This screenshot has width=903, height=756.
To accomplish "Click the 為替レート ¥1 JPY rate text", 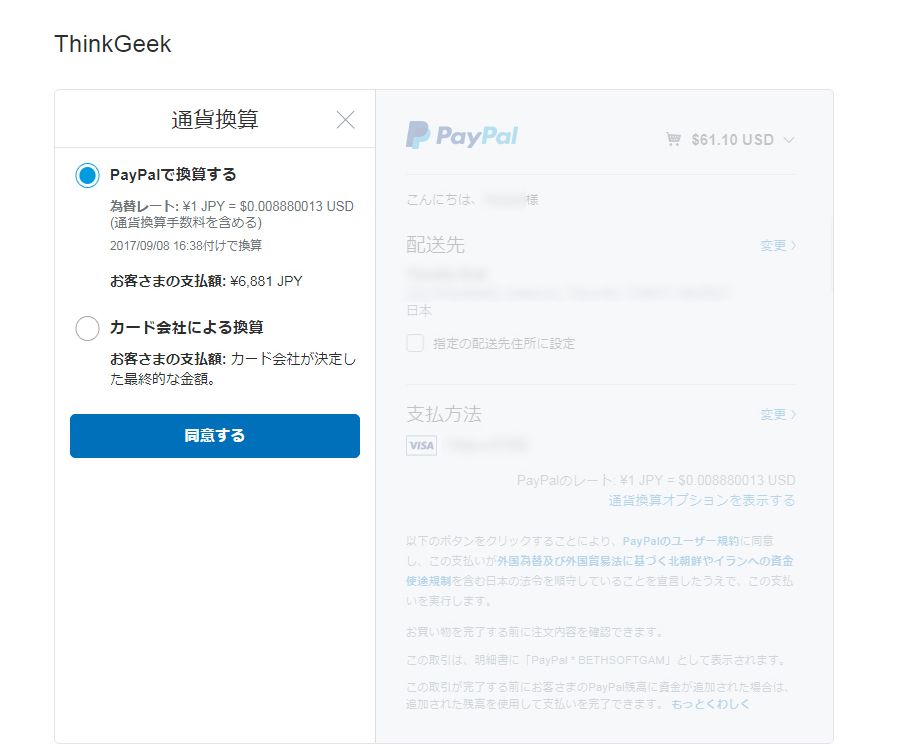I will (232, 206).
